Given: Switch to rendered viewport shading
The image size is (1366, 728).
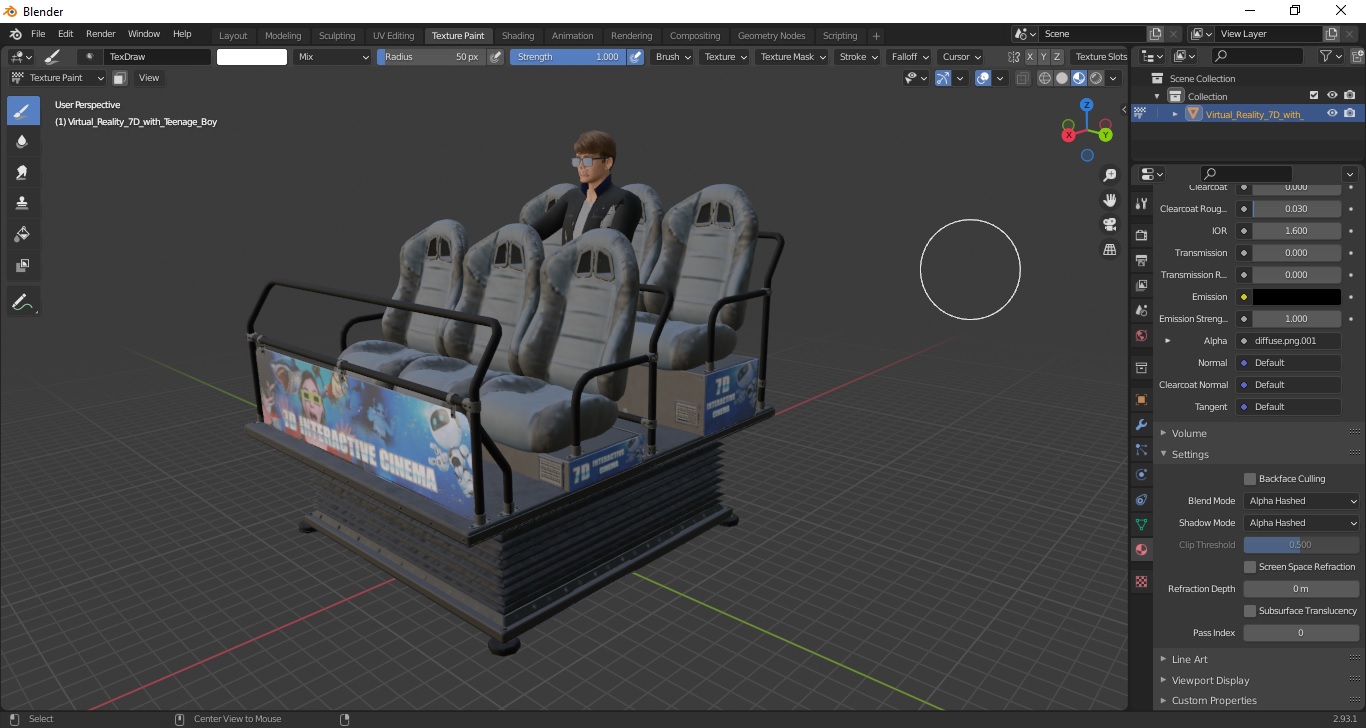Looking at the screenshot, I should 1096,78.
